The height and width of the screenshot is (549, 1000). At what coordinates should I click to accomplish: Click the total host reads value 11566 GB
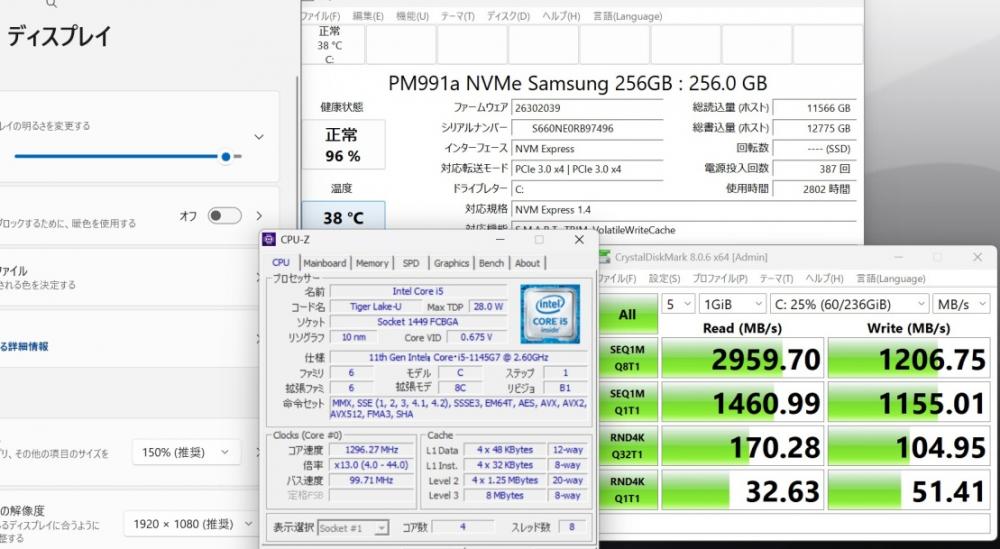coord(814,108)
